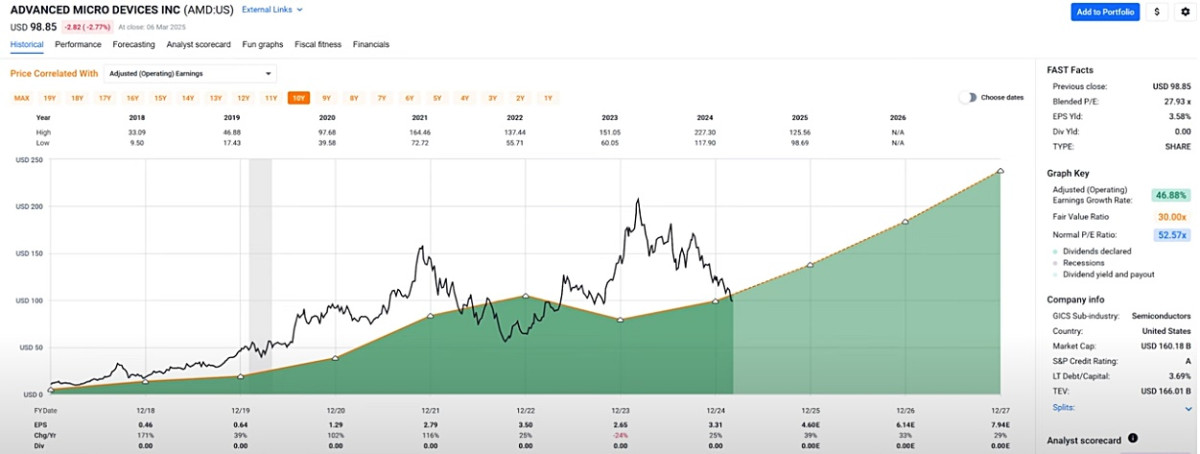
Task: Click the orange 30.00x Fair Value Ratio
Action: coord(1173,215)
